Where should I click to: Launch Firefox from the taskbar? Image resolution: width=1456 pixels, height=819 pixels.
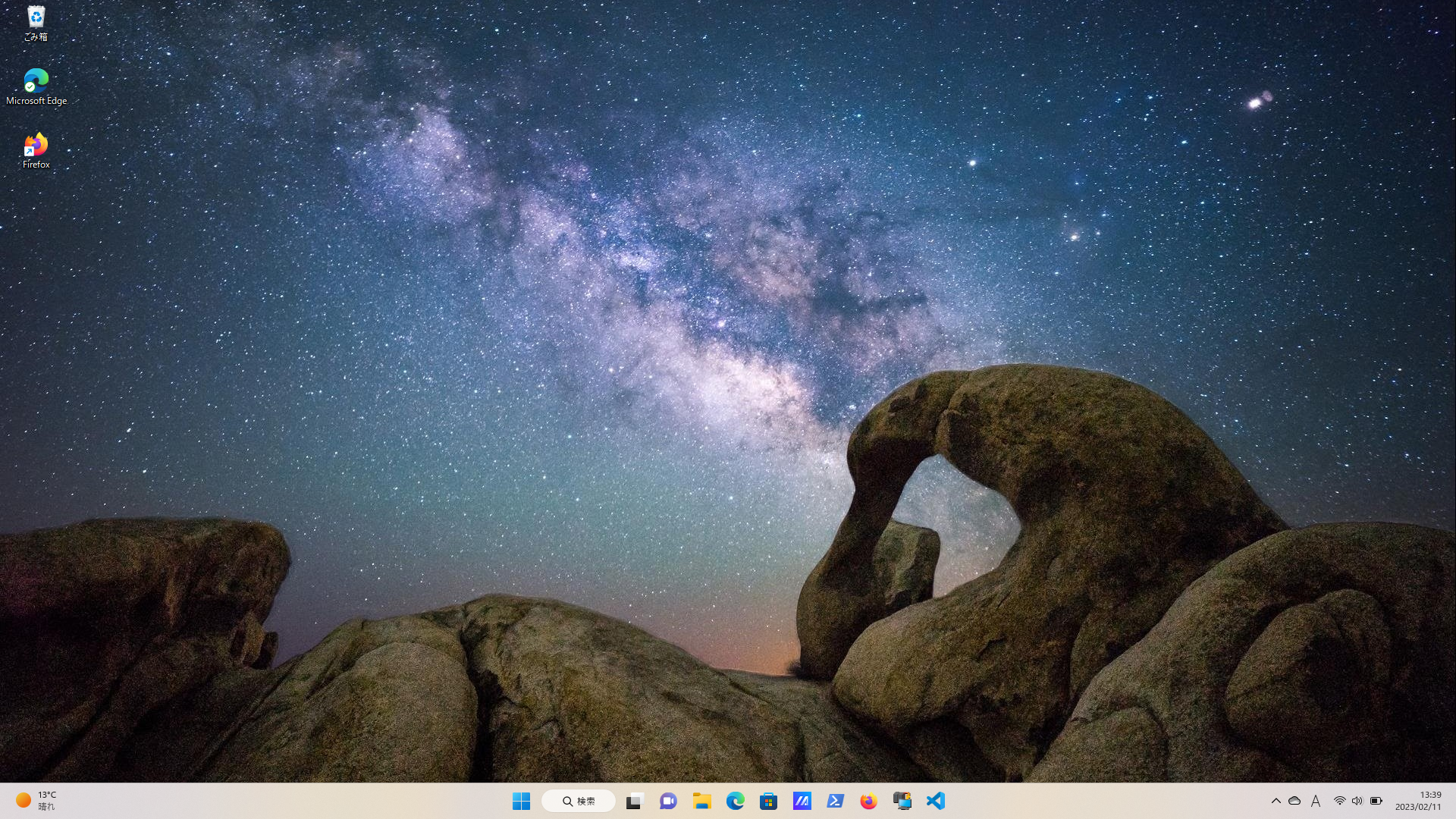click(868, 801)
